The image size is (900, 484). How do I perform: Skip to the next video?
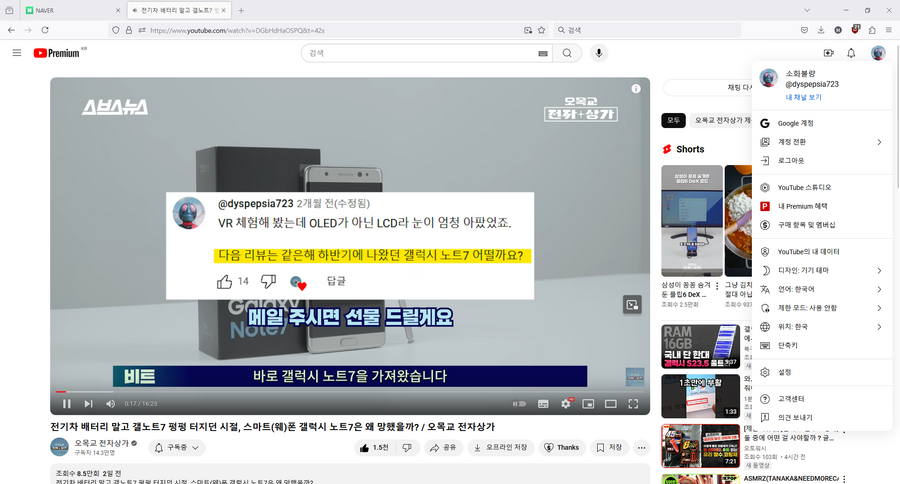click(x=88, y=404)
